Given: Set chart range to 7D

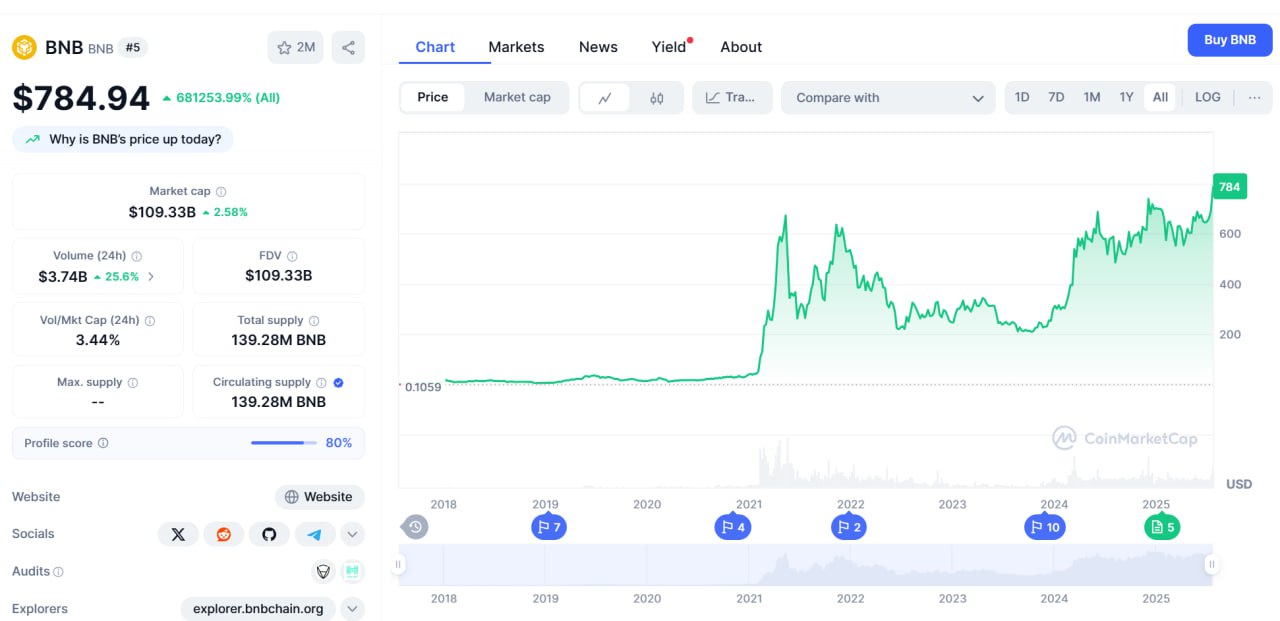Looking at the screenshot, I should (x=1056, y=97).
